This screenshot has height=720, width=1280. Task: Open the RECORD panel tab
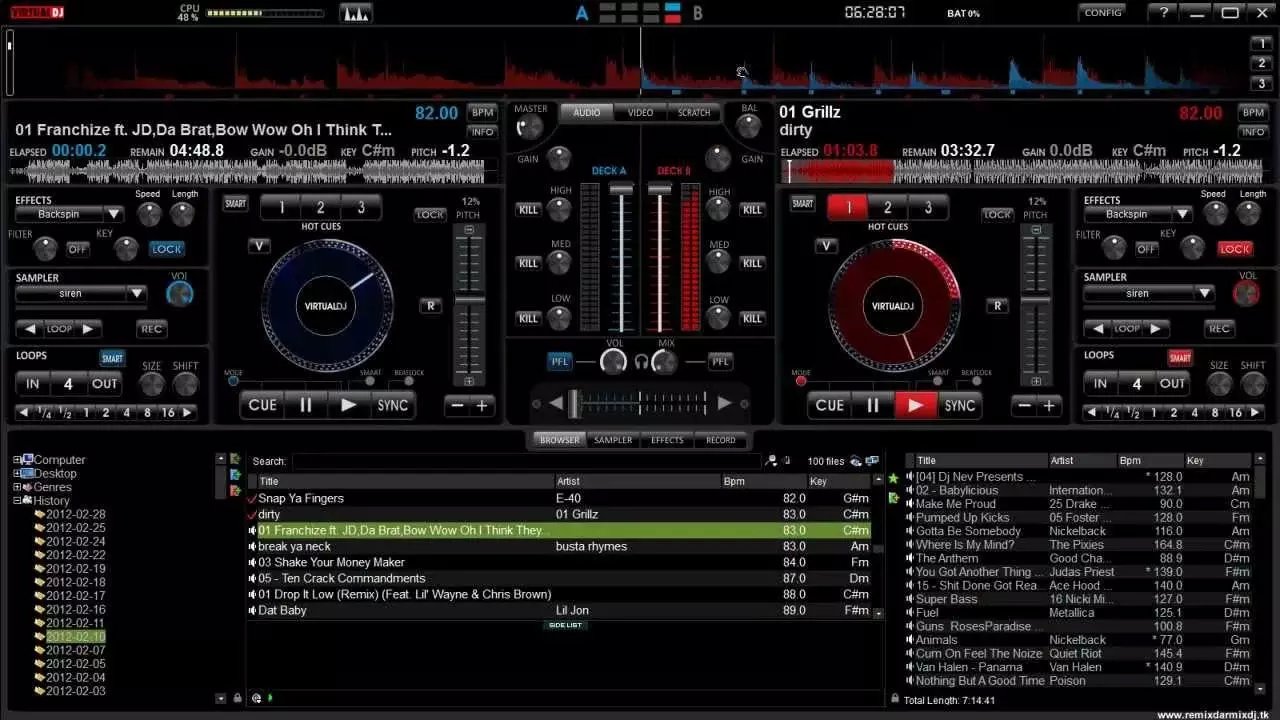pos(720,440)
